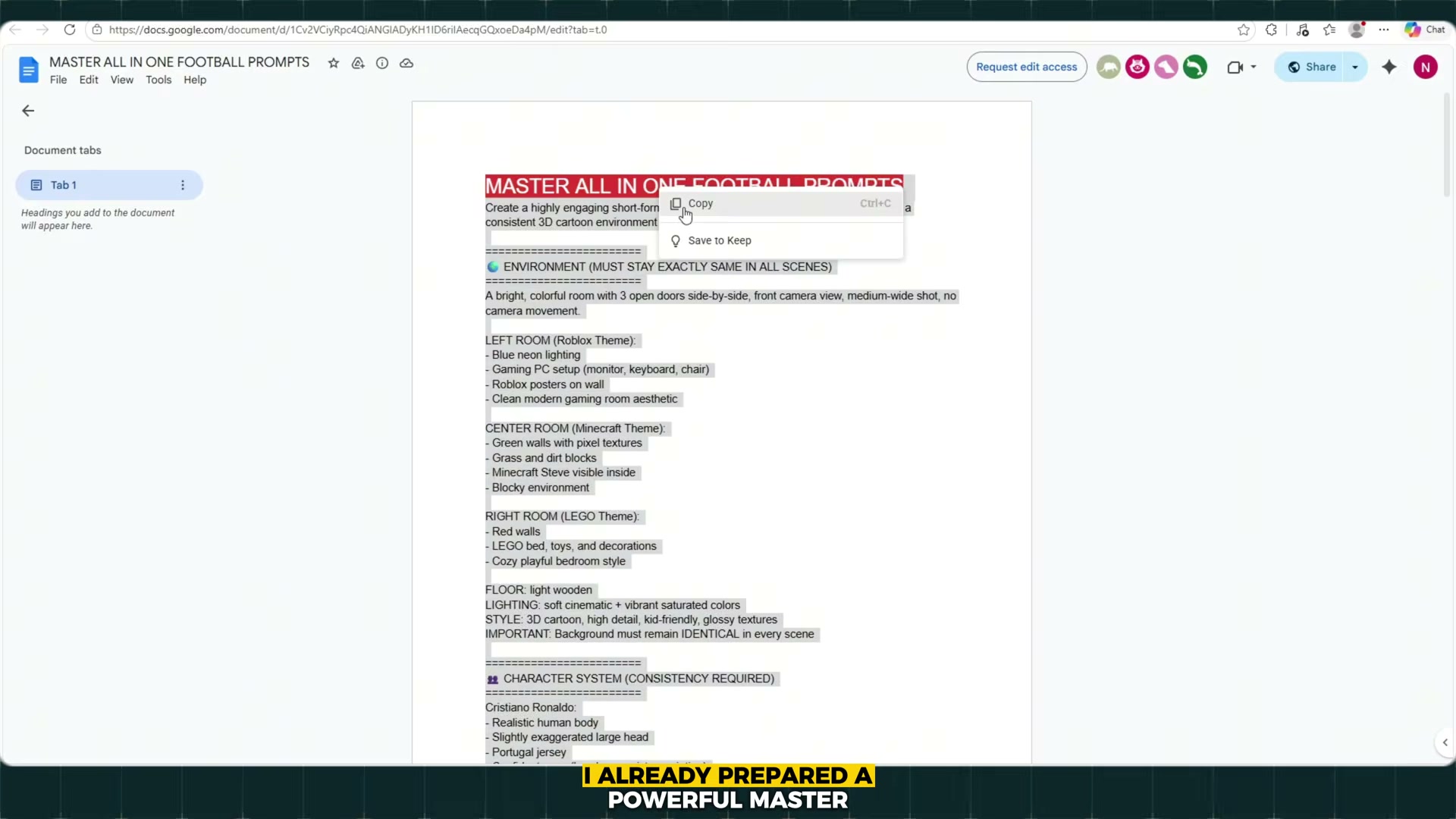
Task: Click the "- Green walls with pixel textures" line
Action: (x=564, y=443)
